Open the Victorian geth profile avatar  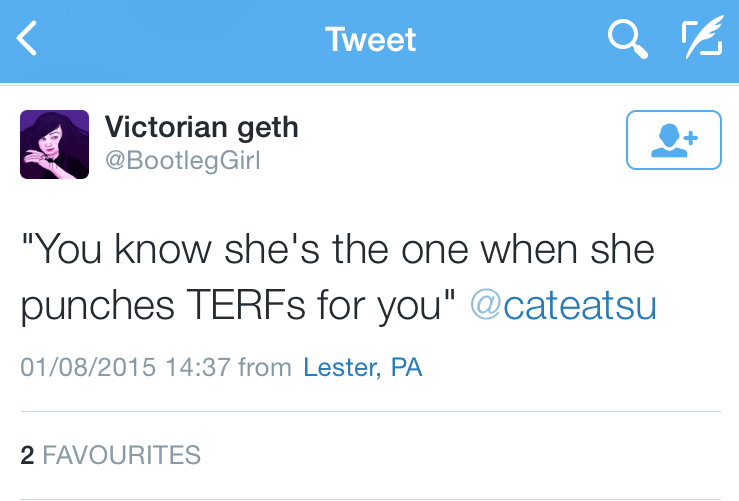tap(55, 145)
